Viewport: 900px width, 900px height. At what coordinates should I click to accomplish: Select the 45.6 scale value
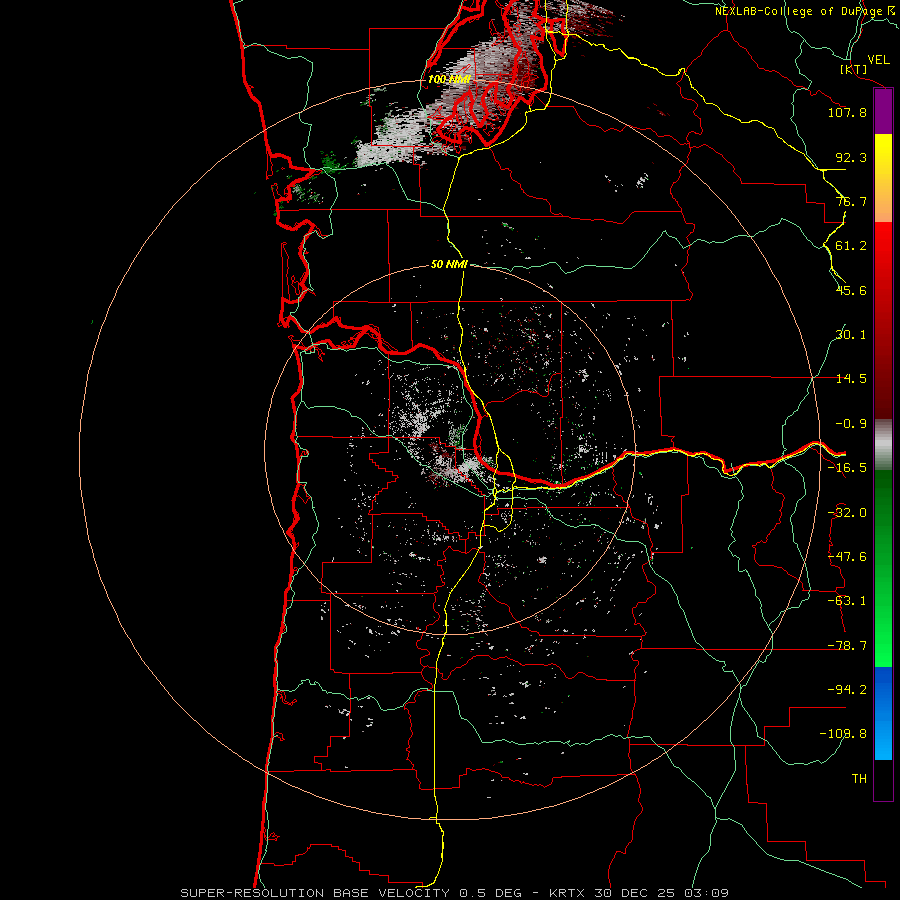click(851, 290)
